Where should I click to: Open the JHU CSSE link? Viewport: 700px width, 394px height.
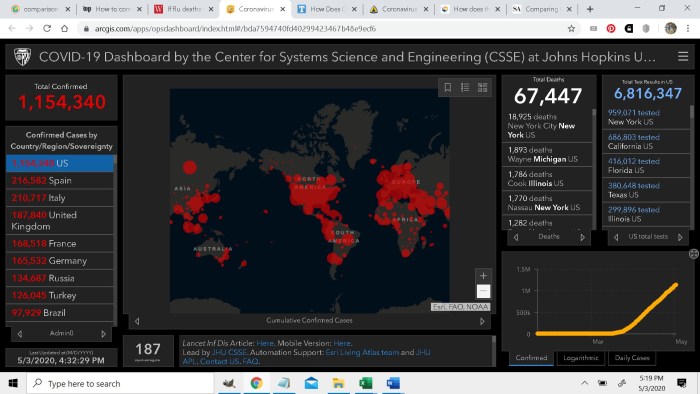[229, 353]
